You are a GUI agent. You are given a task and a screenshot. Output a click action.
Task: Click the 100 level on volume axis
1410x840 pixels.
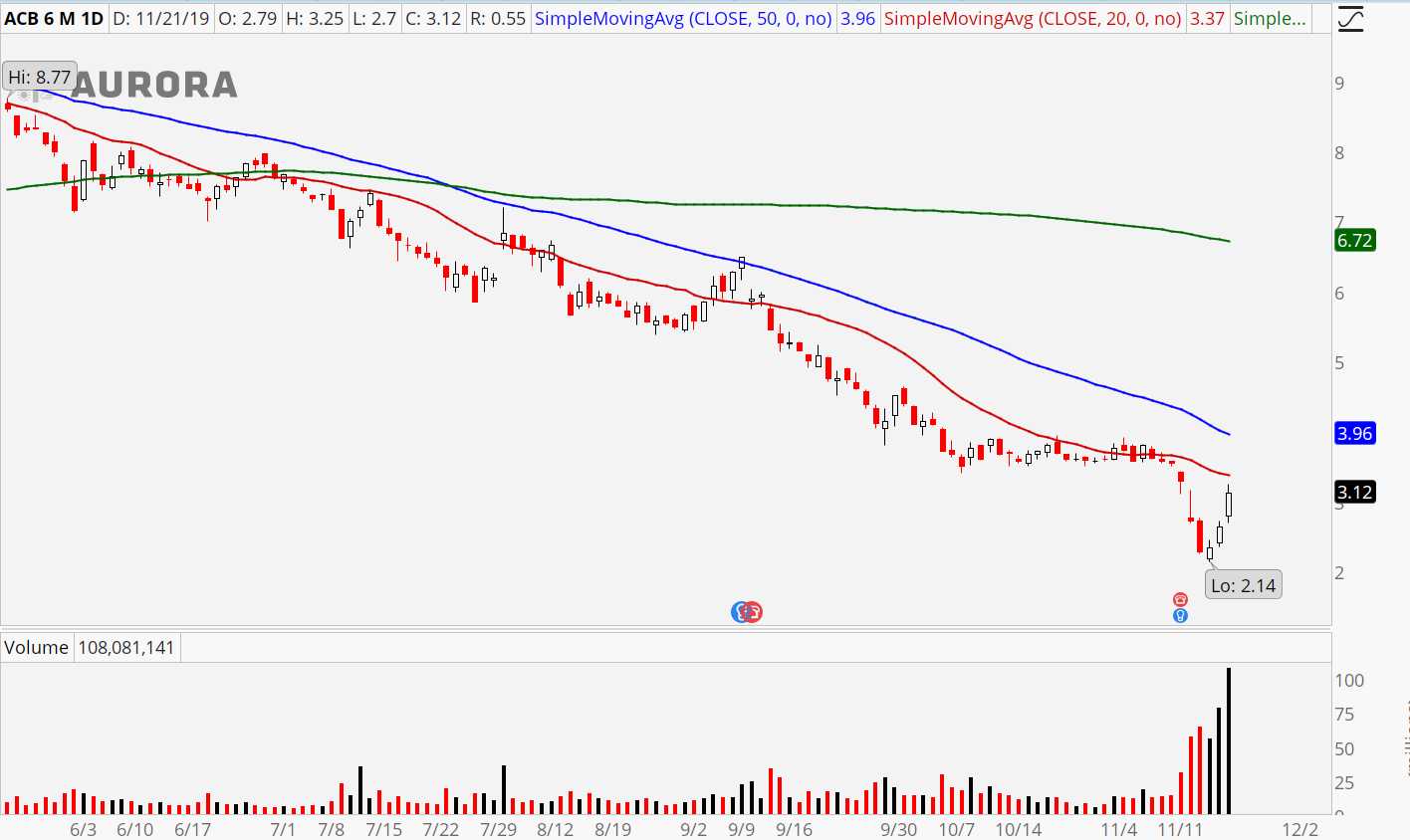coord(1349,681)
